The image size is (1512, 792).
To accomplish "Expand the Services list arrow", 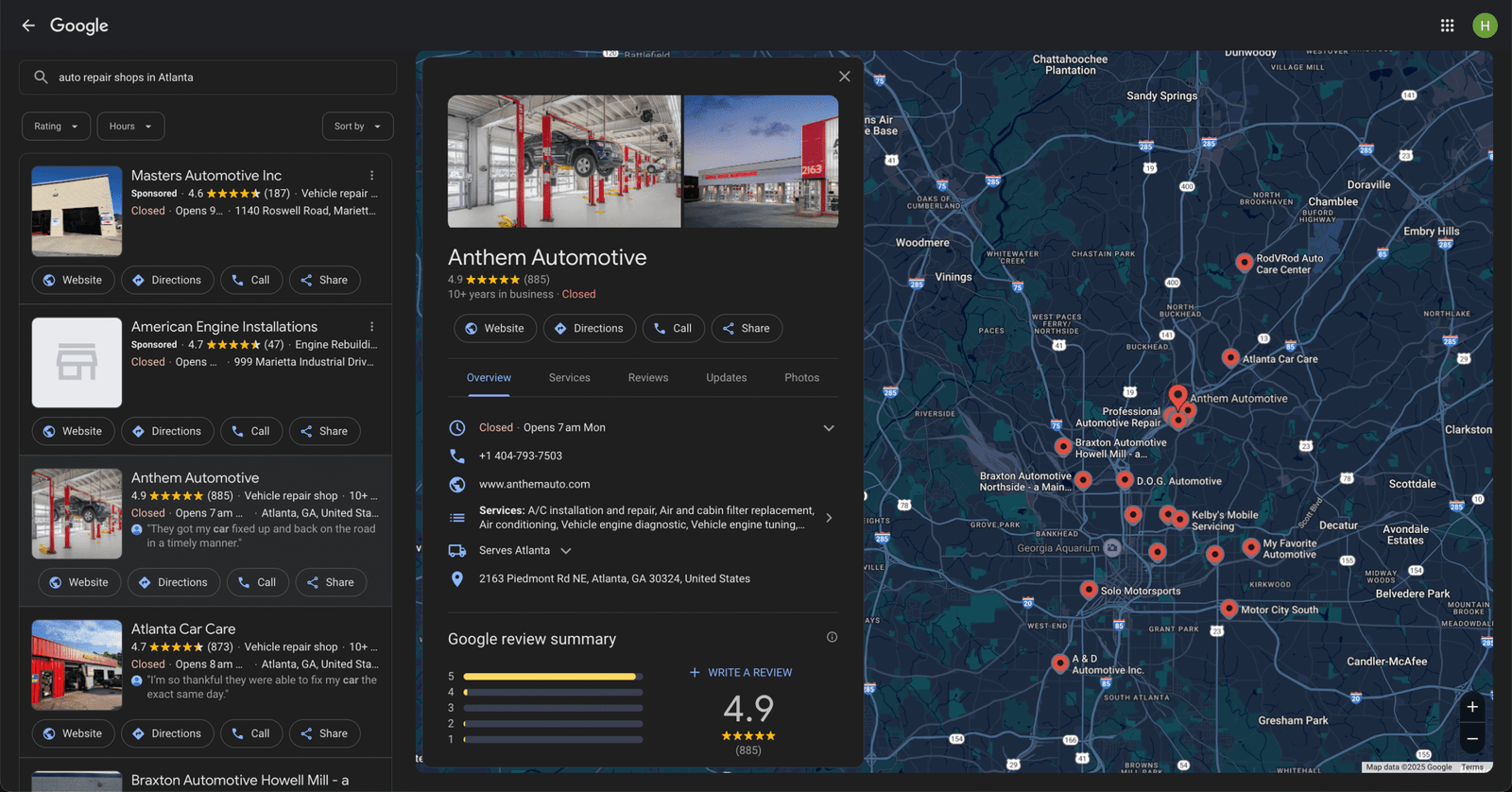I will (829, 518).
